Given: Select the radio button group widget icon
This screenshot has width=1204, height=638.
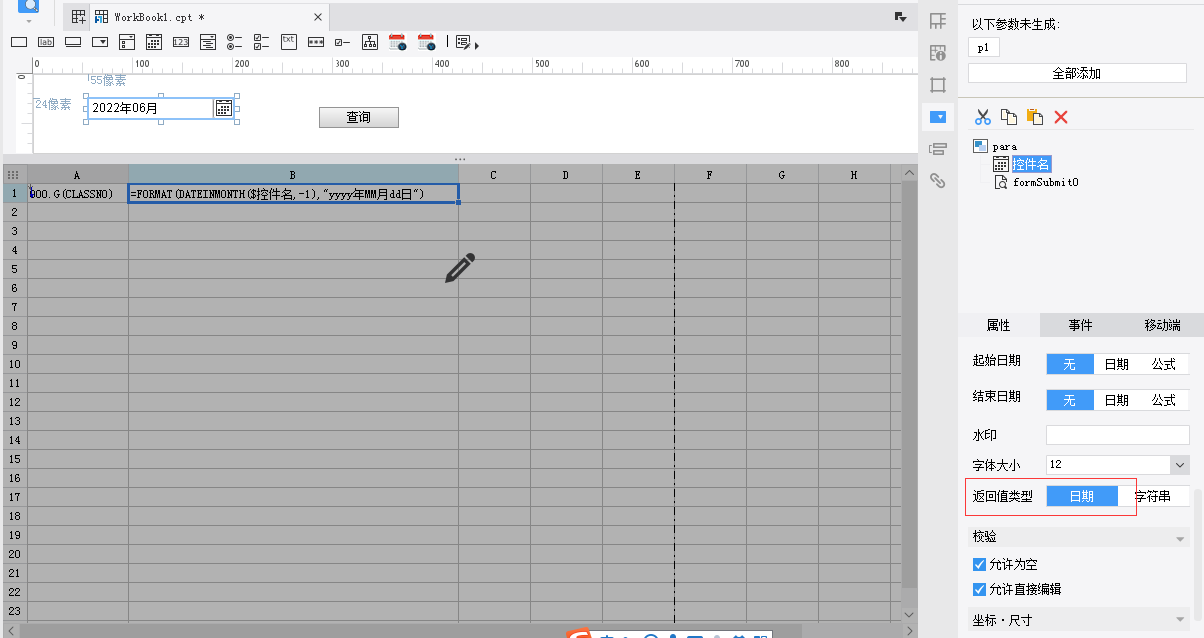Looking at the screenshot, I should click(235, 42).
